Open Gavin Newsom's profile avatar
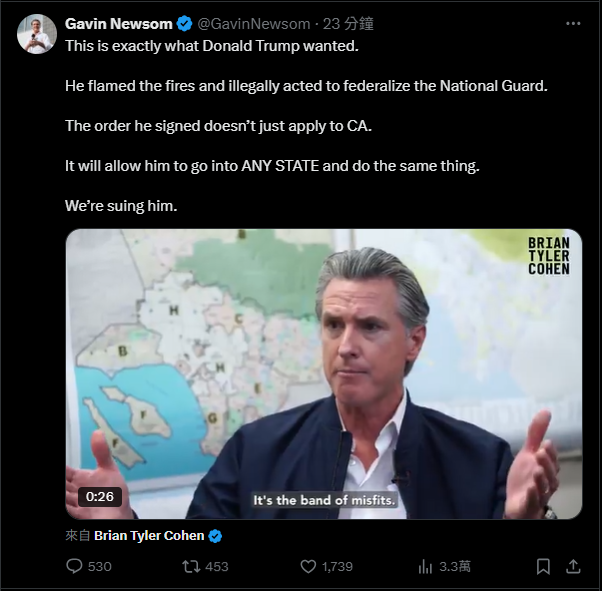Viewport: 602px width, 591px height. point(37,35)
